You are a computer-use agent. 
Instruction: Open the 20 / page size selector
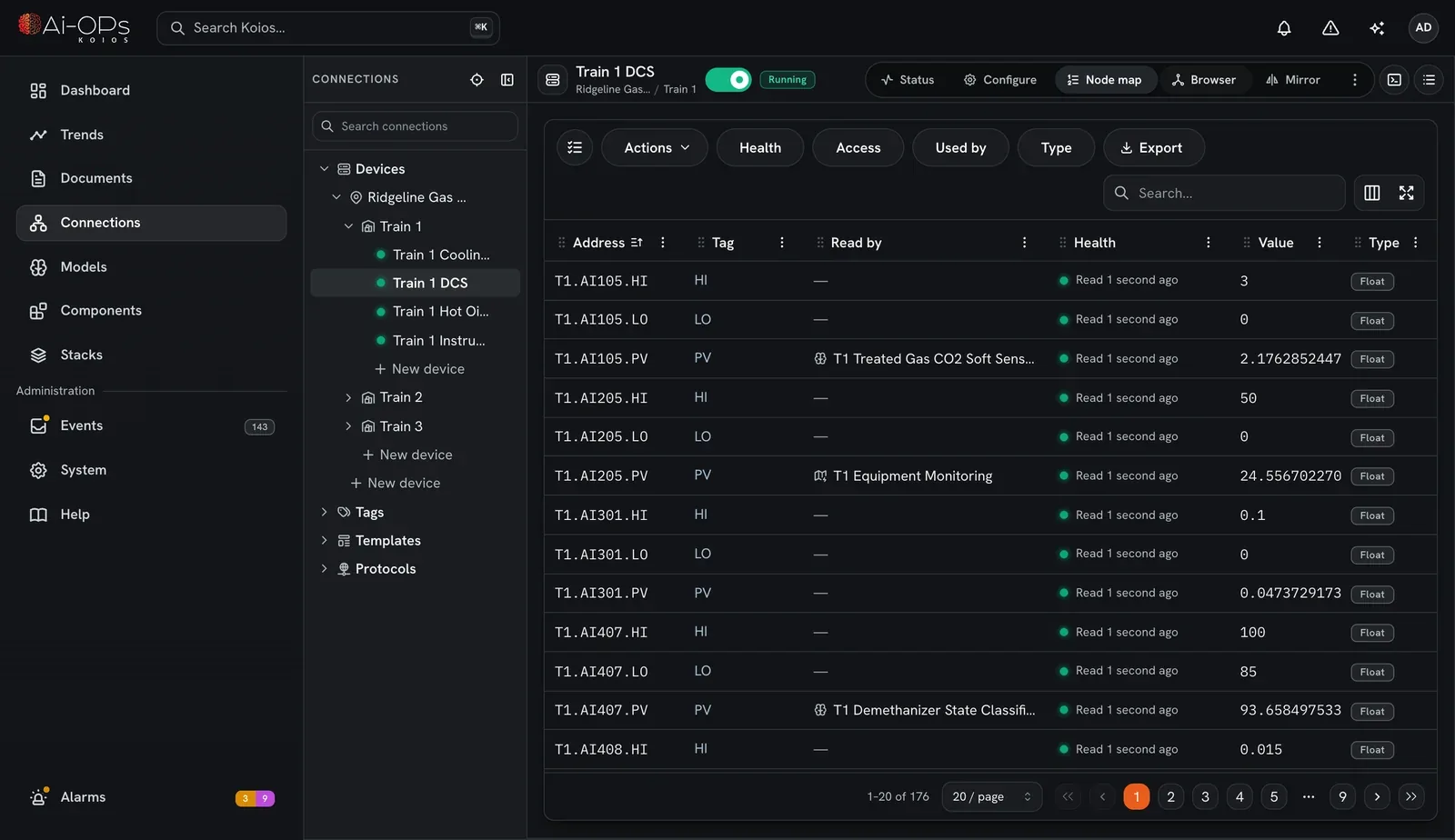(991, 796)
